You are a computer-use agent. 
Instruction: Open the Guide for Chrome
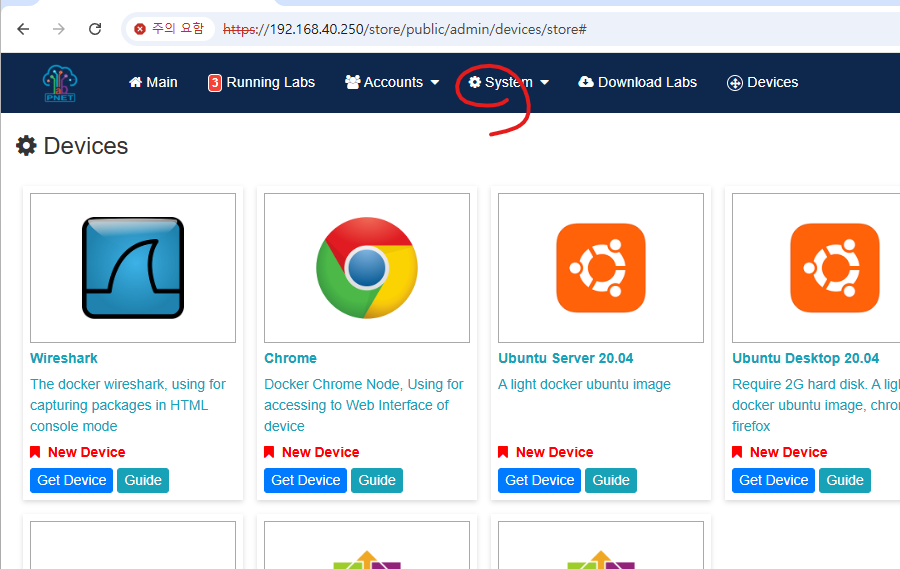coord(377,480)
